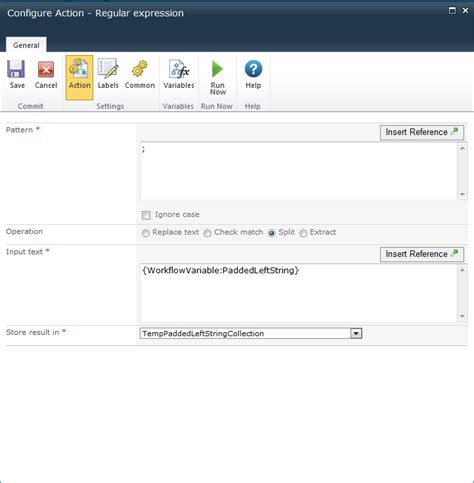This screenshot has height=483, width=474.
Task: Open the Labels settings icon
Action: click(108, 69)
